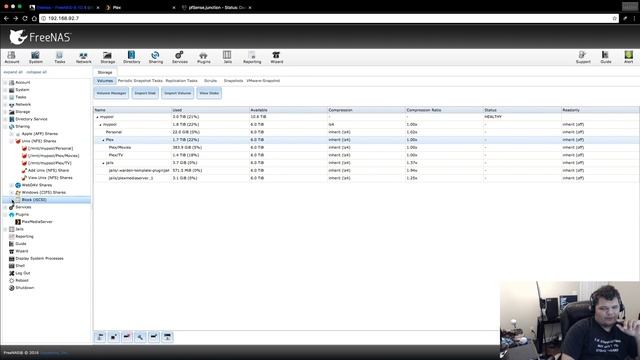The image size is (640, 360).
Task: Expand Apple (AFP) Shares node
Action: [x=11, y=134]
